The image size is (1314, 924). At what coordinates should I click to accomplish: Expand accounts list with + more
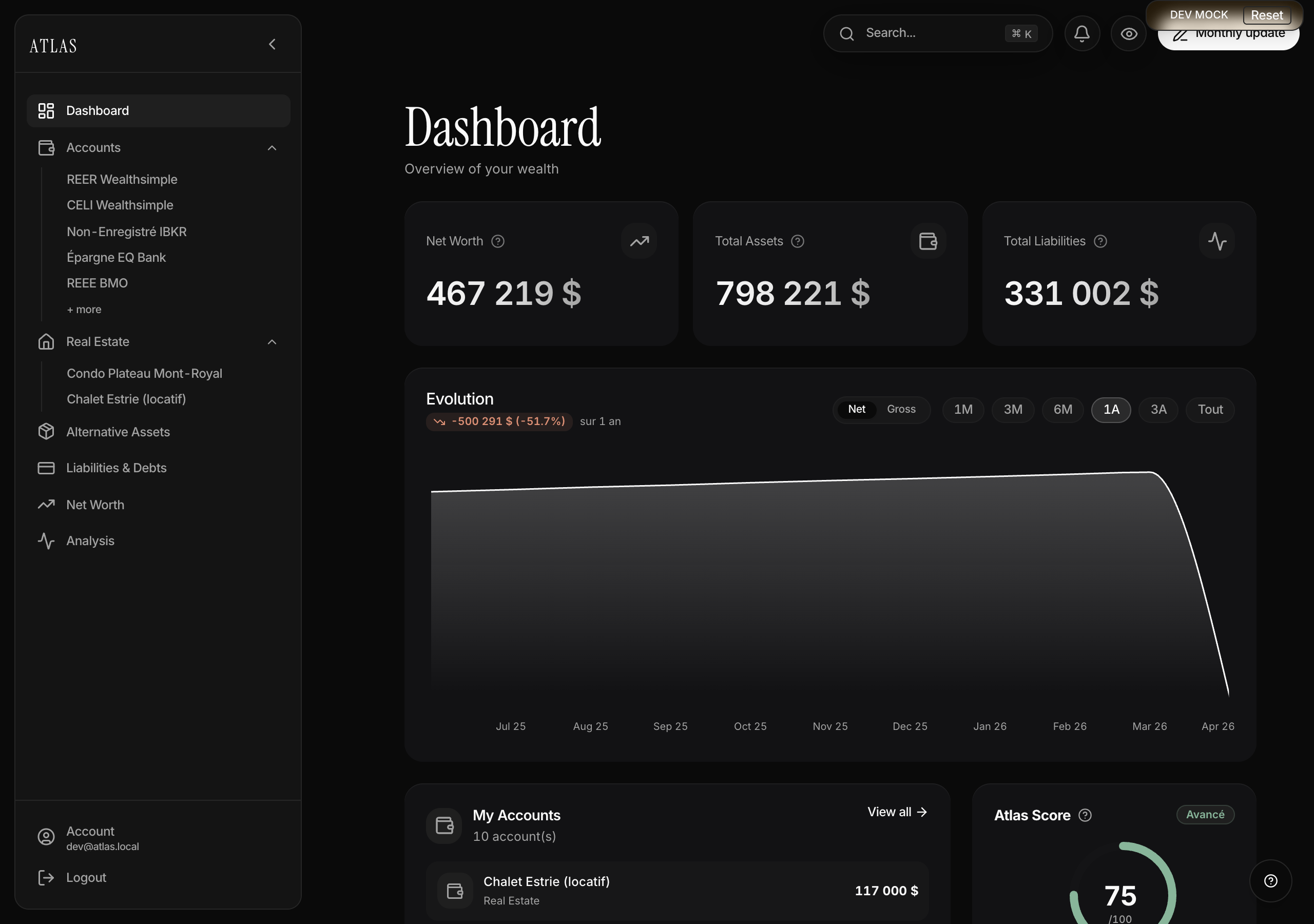(84, 309)
